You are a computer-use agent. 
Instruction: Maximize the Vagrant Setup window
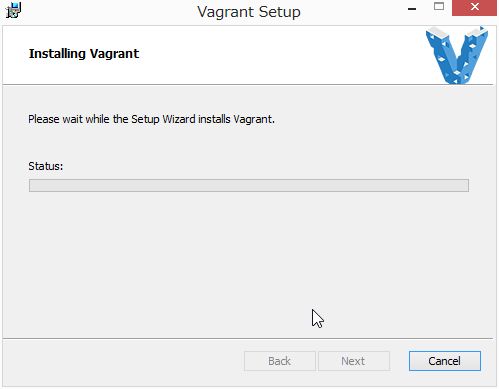439,7
